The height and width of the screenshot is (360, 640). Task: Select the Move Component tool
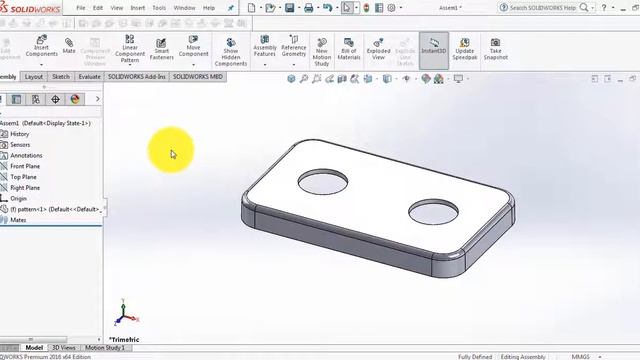click(193, 46)
